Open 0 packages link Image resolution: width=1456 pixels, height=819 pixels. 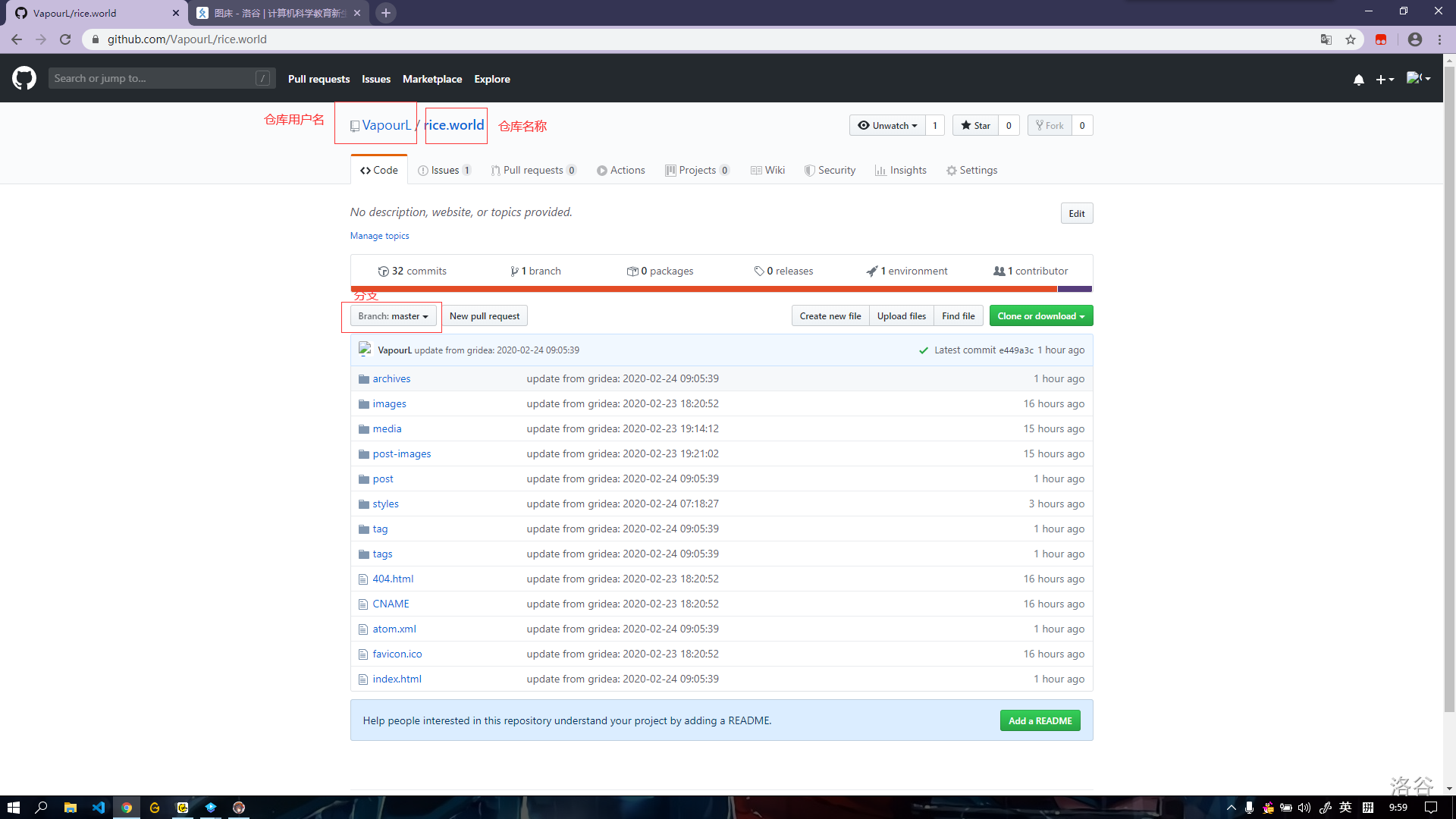tap(660, 271)
